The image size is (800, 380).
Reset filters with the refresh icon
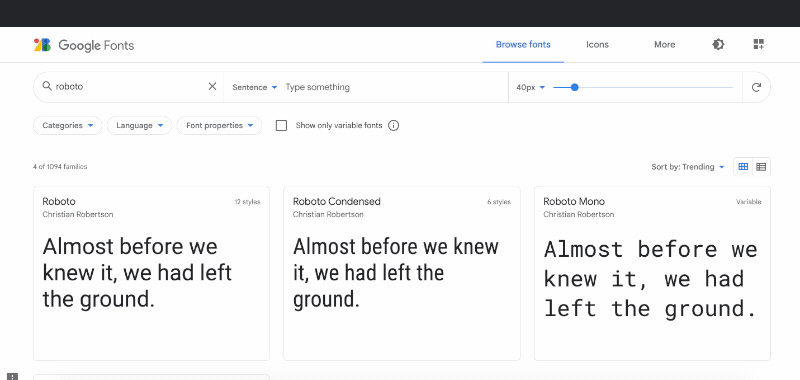(756, 87)
